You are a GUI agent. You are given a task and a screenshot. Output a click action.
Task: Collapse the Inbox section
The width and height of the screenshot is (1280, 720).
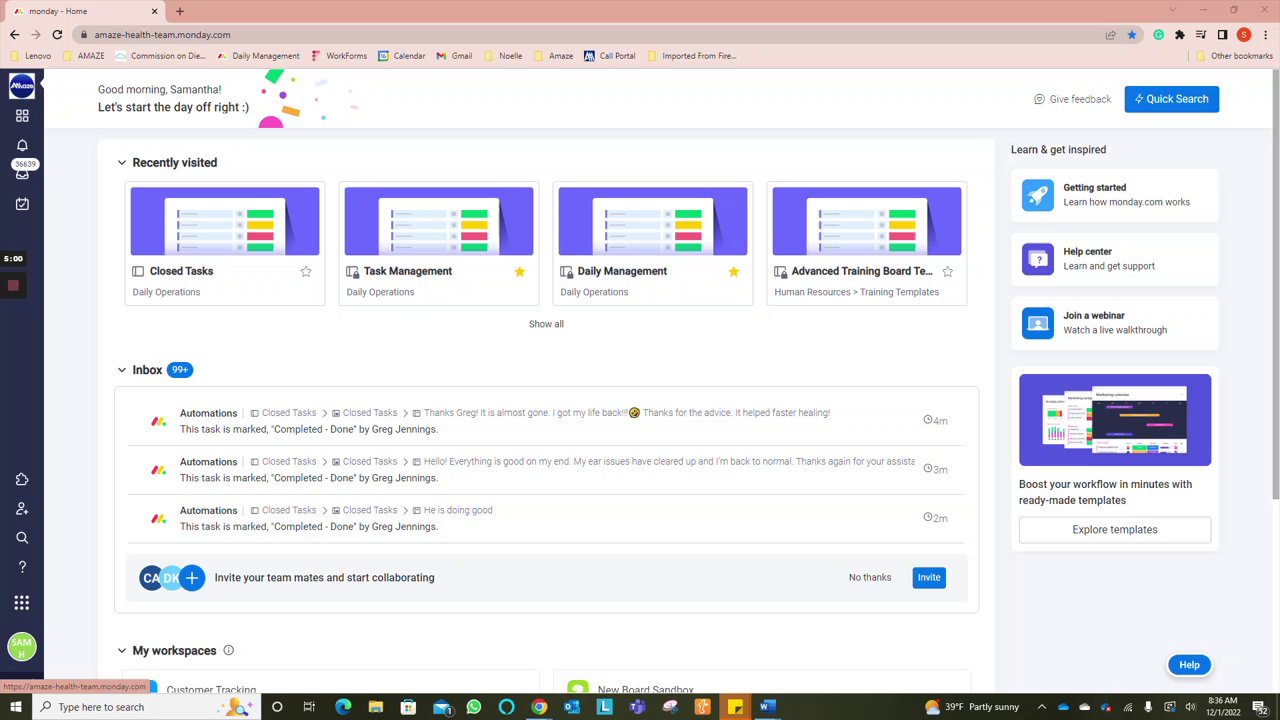coord(122,370)
